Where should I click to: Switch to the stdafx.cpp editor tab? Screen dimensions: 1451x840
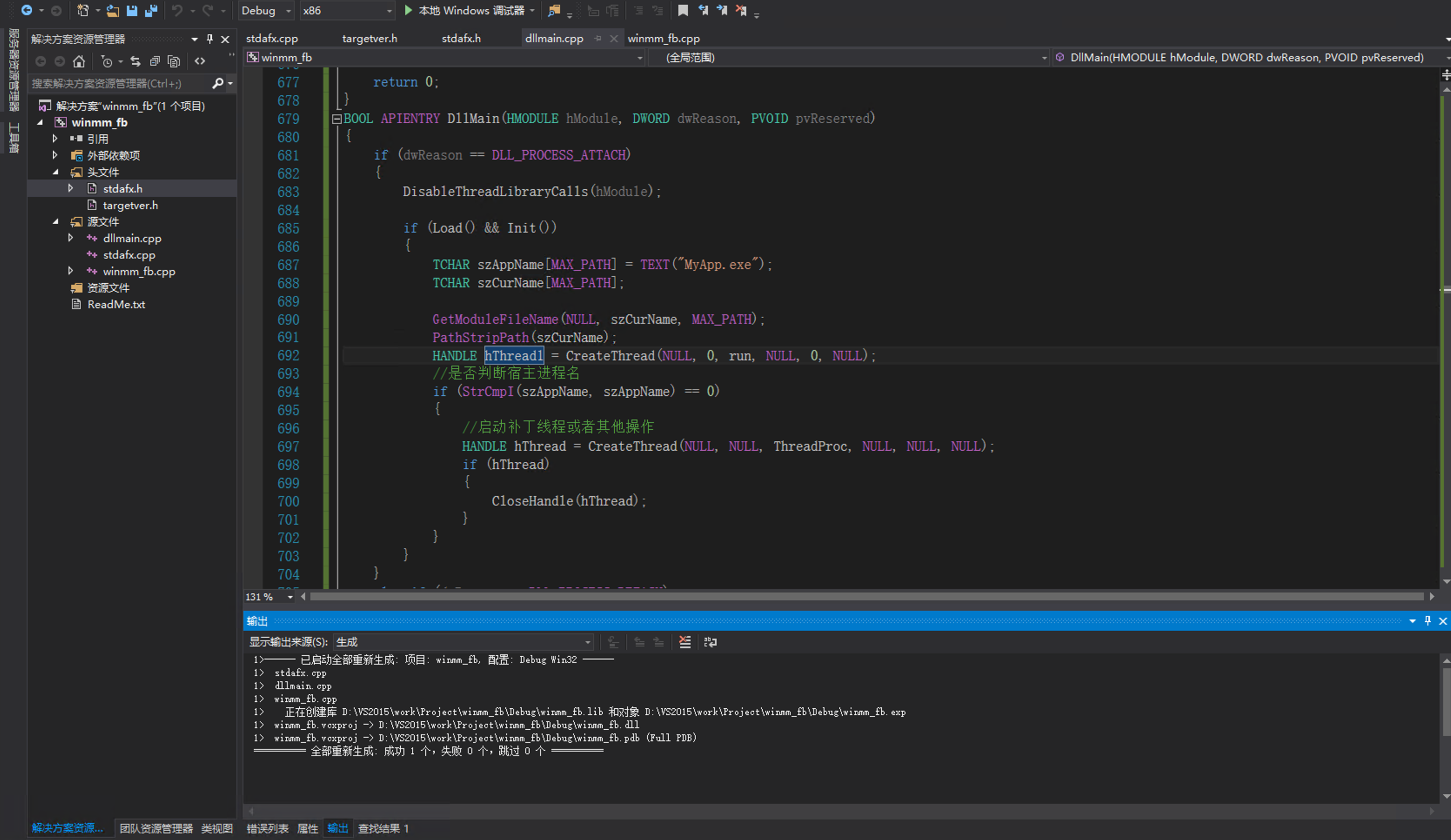click(x=272, y=39)
